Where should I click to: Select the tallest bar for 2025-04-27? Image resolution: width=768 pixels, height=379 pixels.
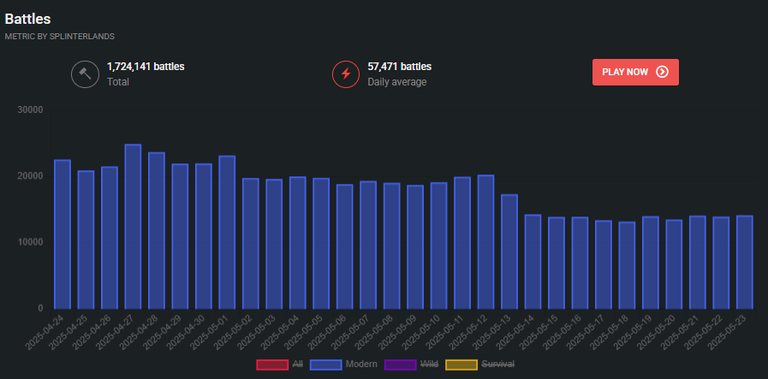click(133, 227)
